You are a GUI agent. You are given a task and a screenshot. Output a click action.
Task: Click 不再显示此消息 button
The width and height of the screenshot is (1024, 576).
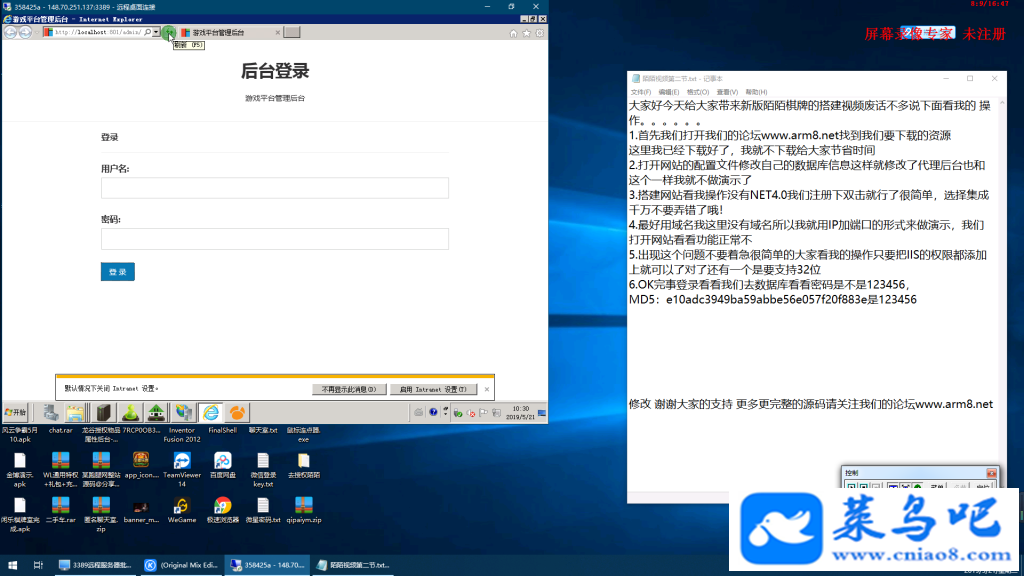349,389
